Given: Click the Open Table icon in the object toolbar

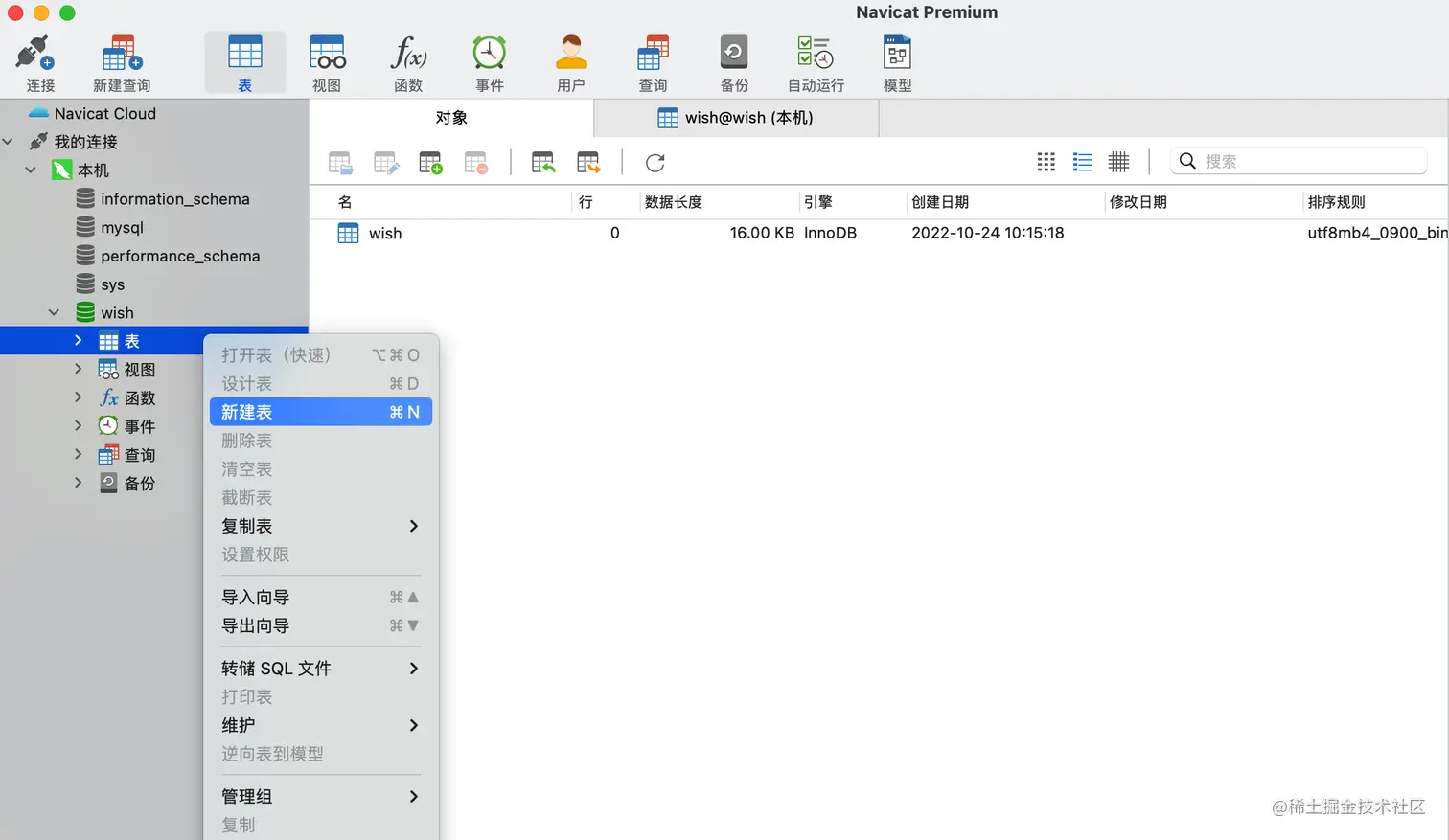Looking at the screenshot, I should click(341, 163).
